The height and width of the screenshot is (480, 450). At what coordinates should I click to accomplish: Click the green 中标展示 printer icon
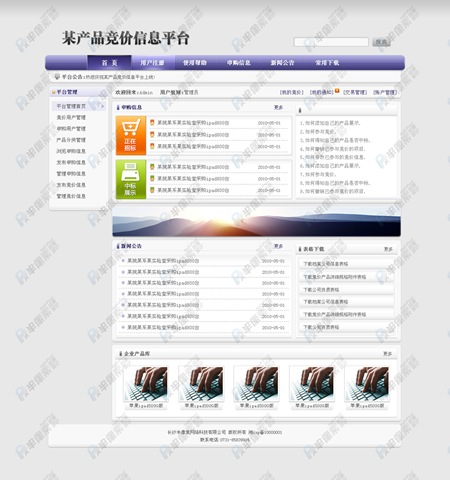click(131, 179)
